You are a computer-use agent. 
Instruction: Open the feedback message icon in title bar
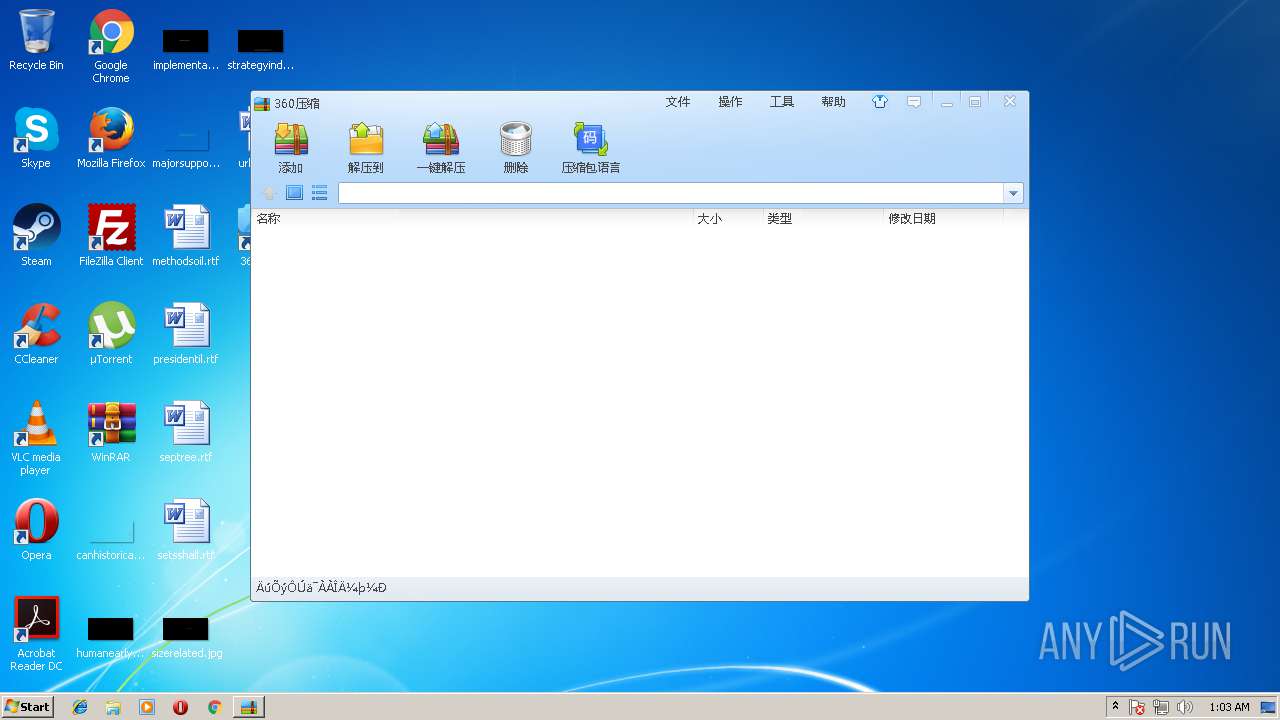(913, 102)
